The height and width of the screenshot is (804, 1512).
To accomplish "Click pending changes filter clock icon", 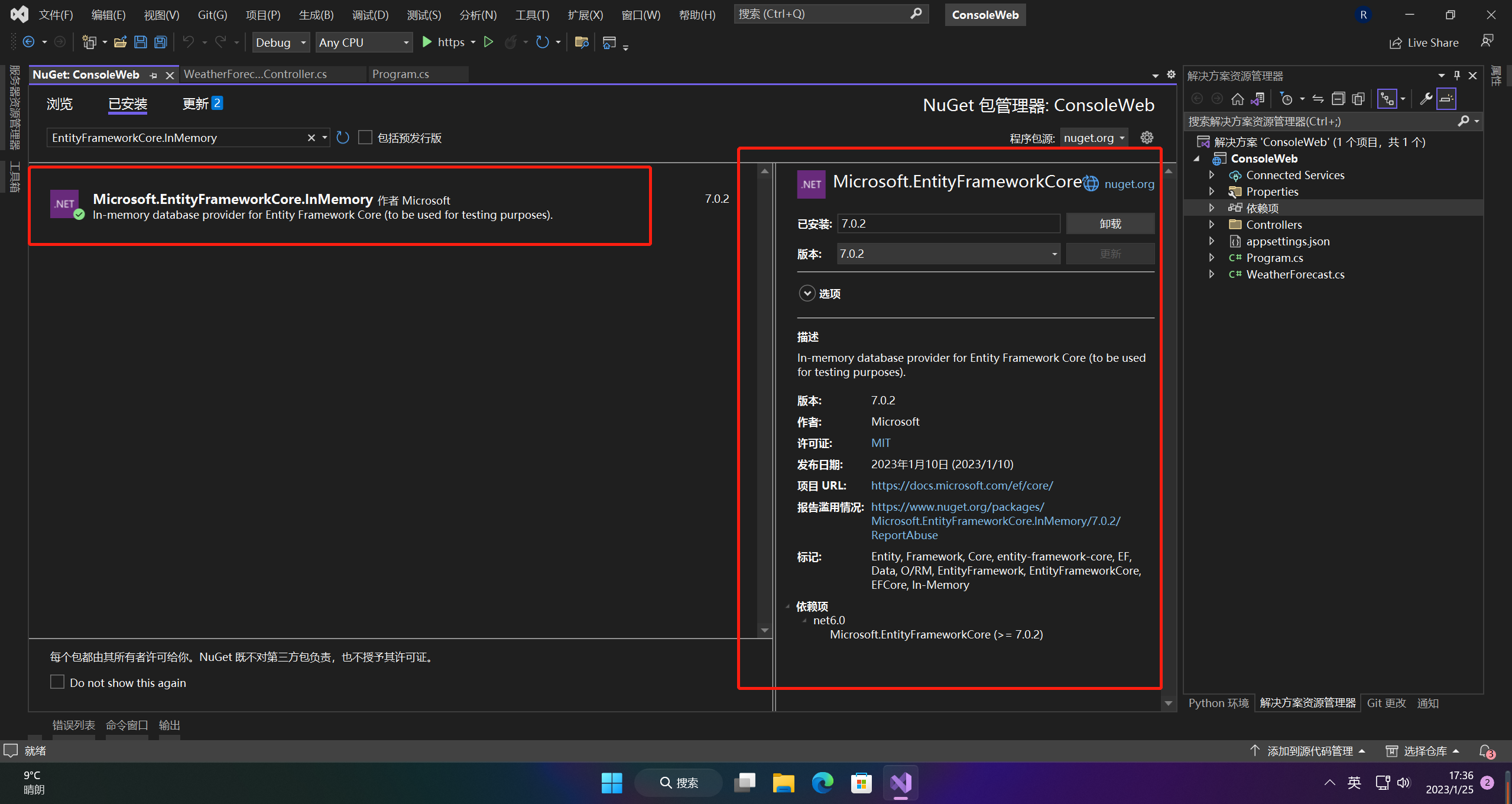I will [1286, 99].
